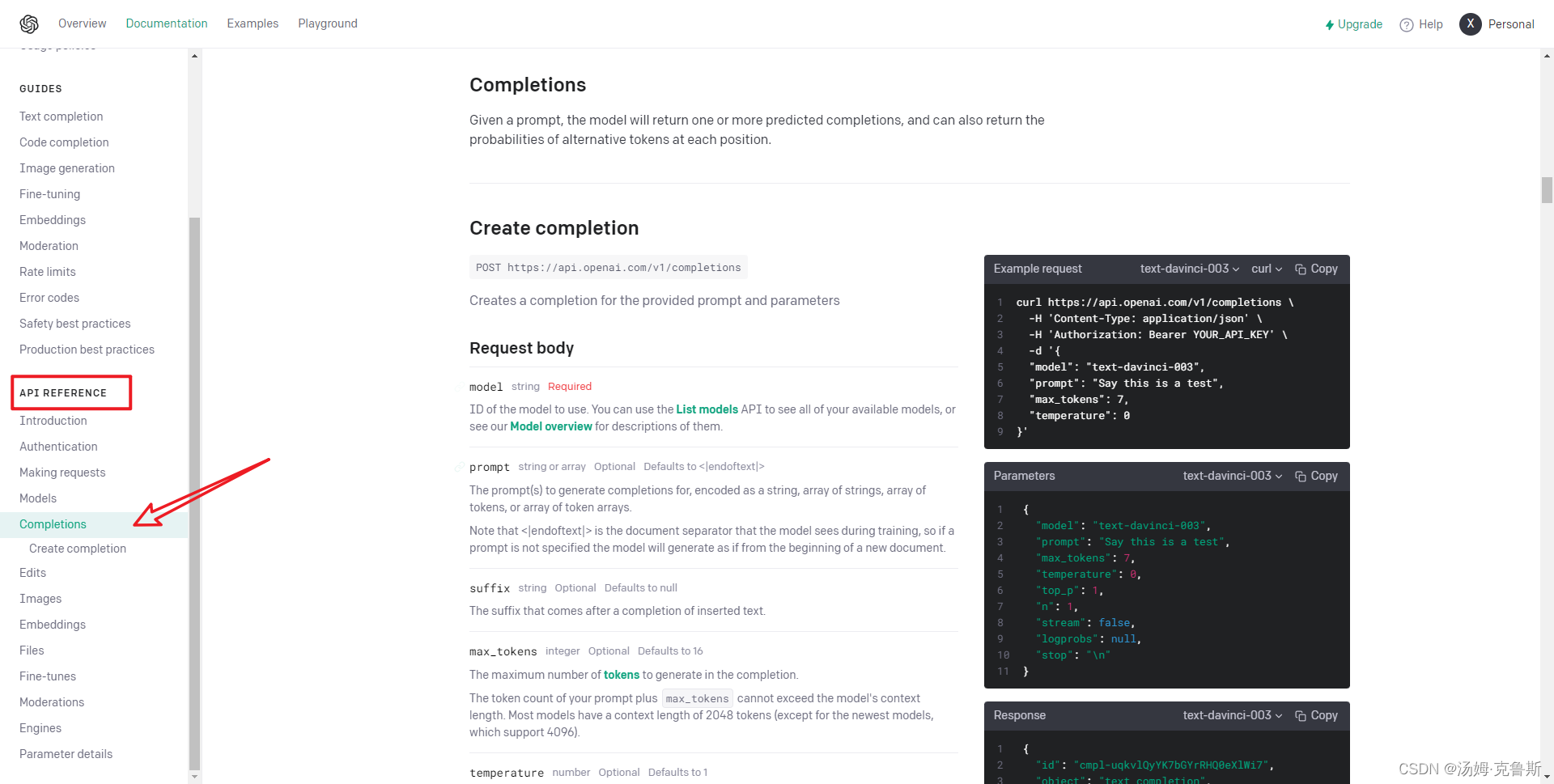Click the tokens hyperlink
Viewport: 1554px width, 784px height.
click(x=621, y=675)
